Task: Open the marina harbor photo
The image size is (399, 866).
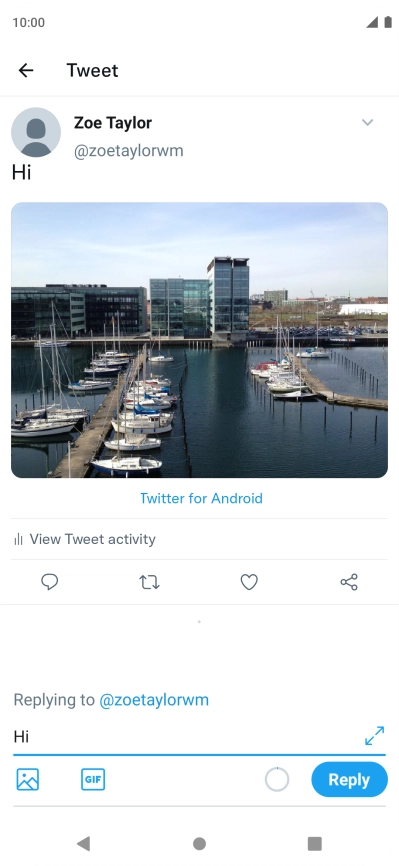Action: point(200,340)
